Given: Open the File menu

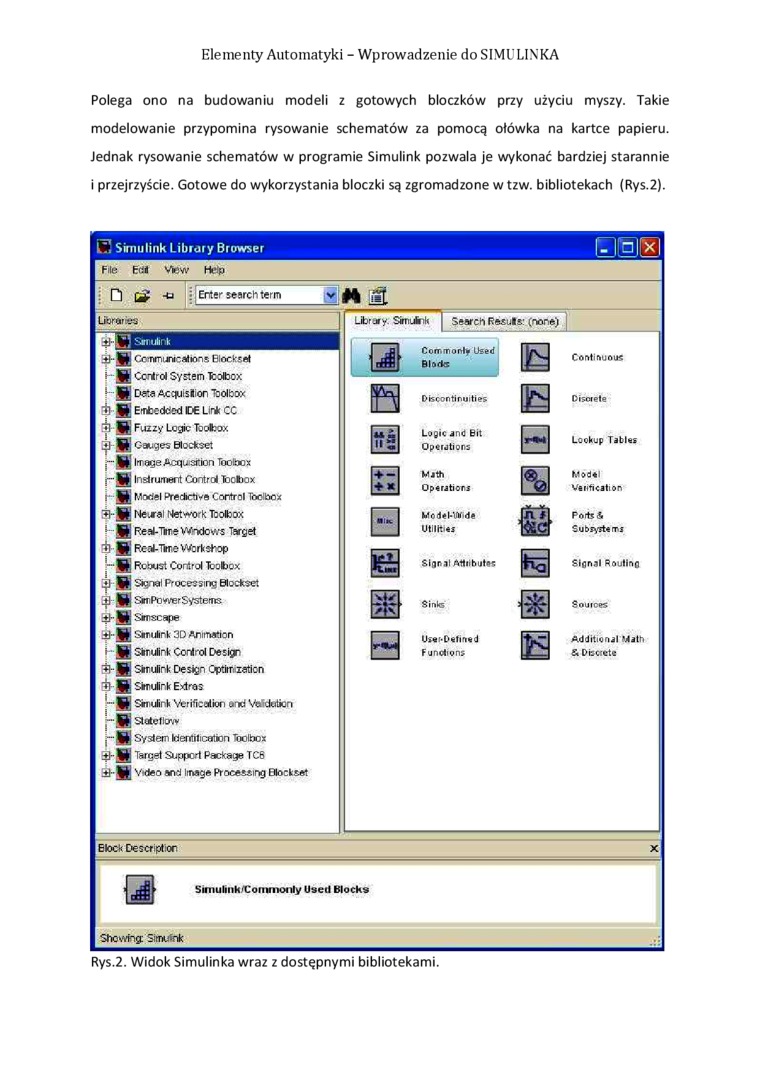Looking at the screenshot, I should pos(109,270).
